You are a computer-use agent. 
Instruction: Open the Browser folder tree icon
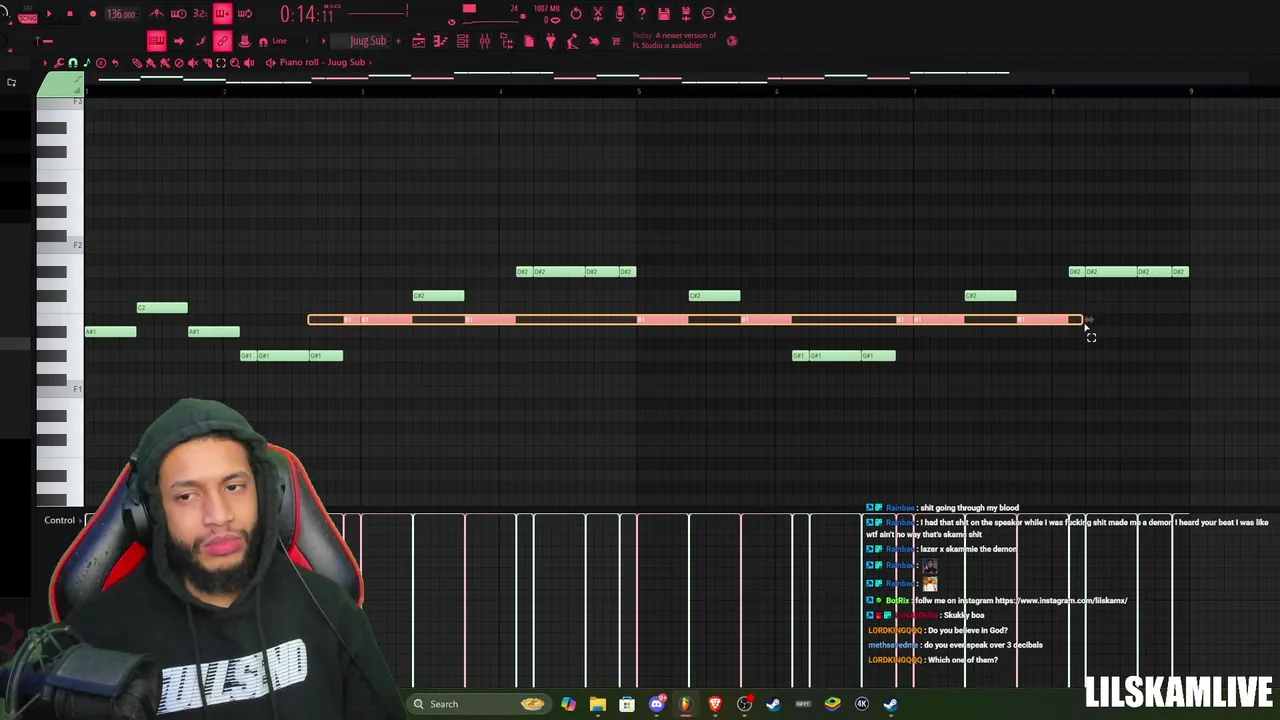click(x=506, y=41)
